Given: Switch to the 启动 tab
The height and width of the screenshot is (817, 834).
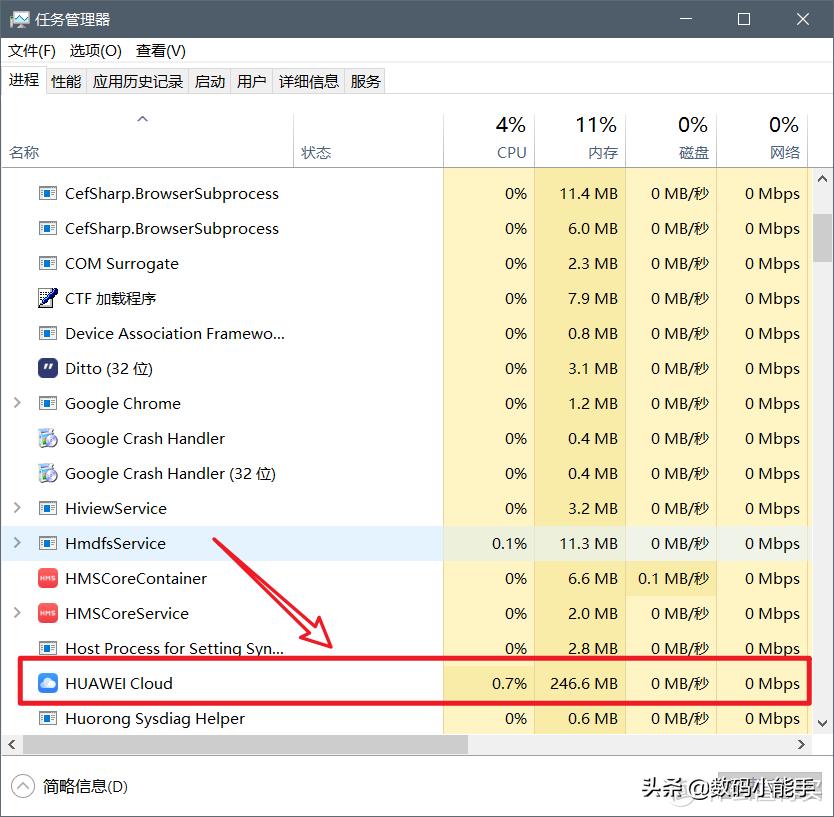Looking at the screenshot, I should coord(209,81).
